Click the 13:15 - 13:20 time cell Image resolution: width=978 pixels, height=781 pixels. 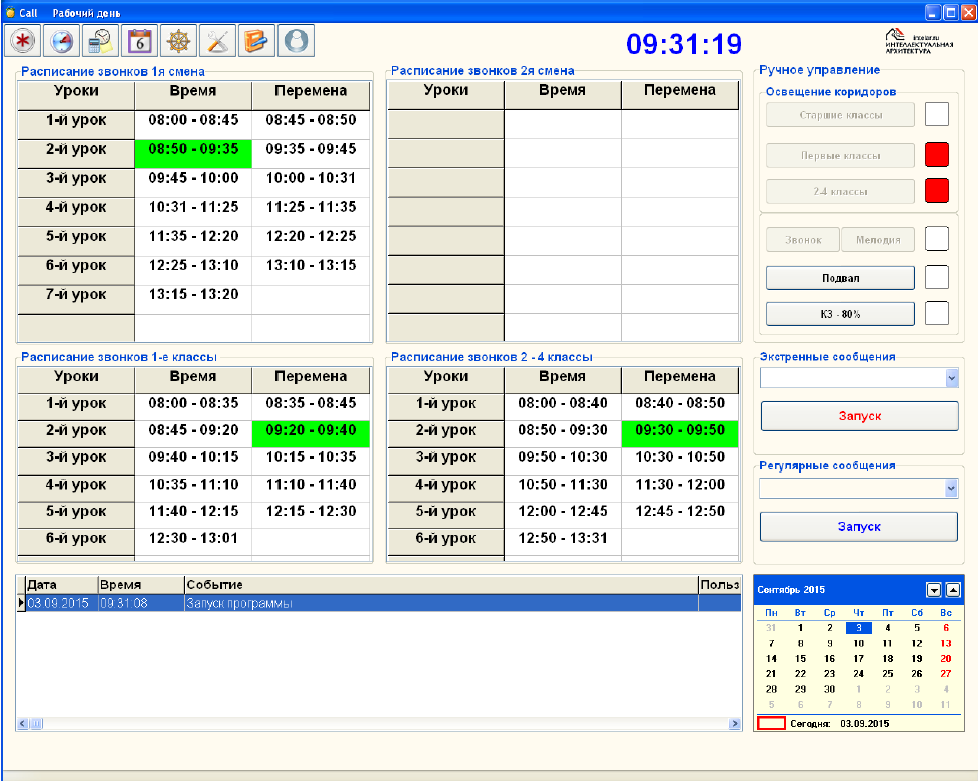(x=193, y=299)
